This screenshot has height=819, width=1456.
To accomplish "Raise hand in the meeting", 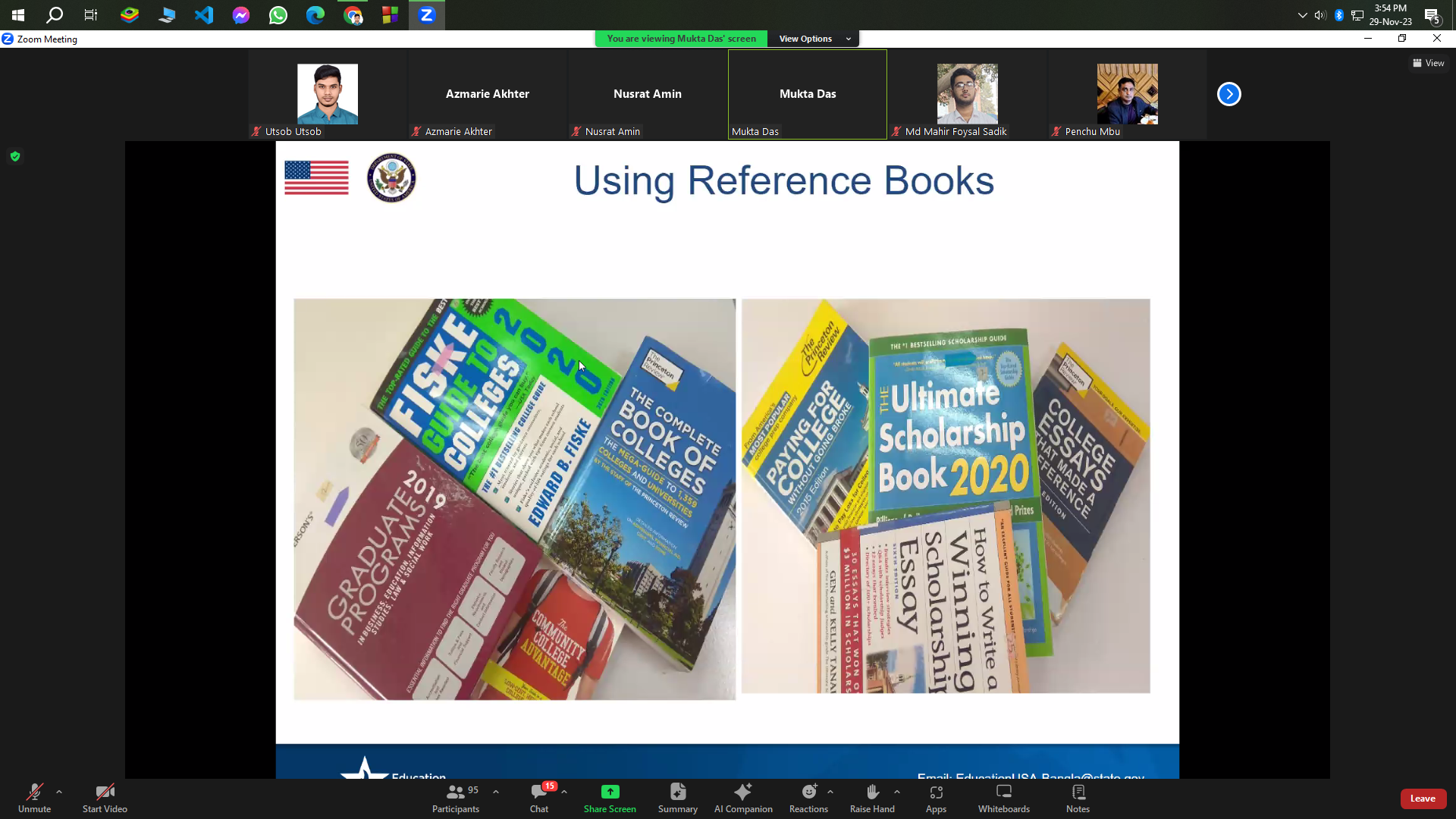I will 872,798.
